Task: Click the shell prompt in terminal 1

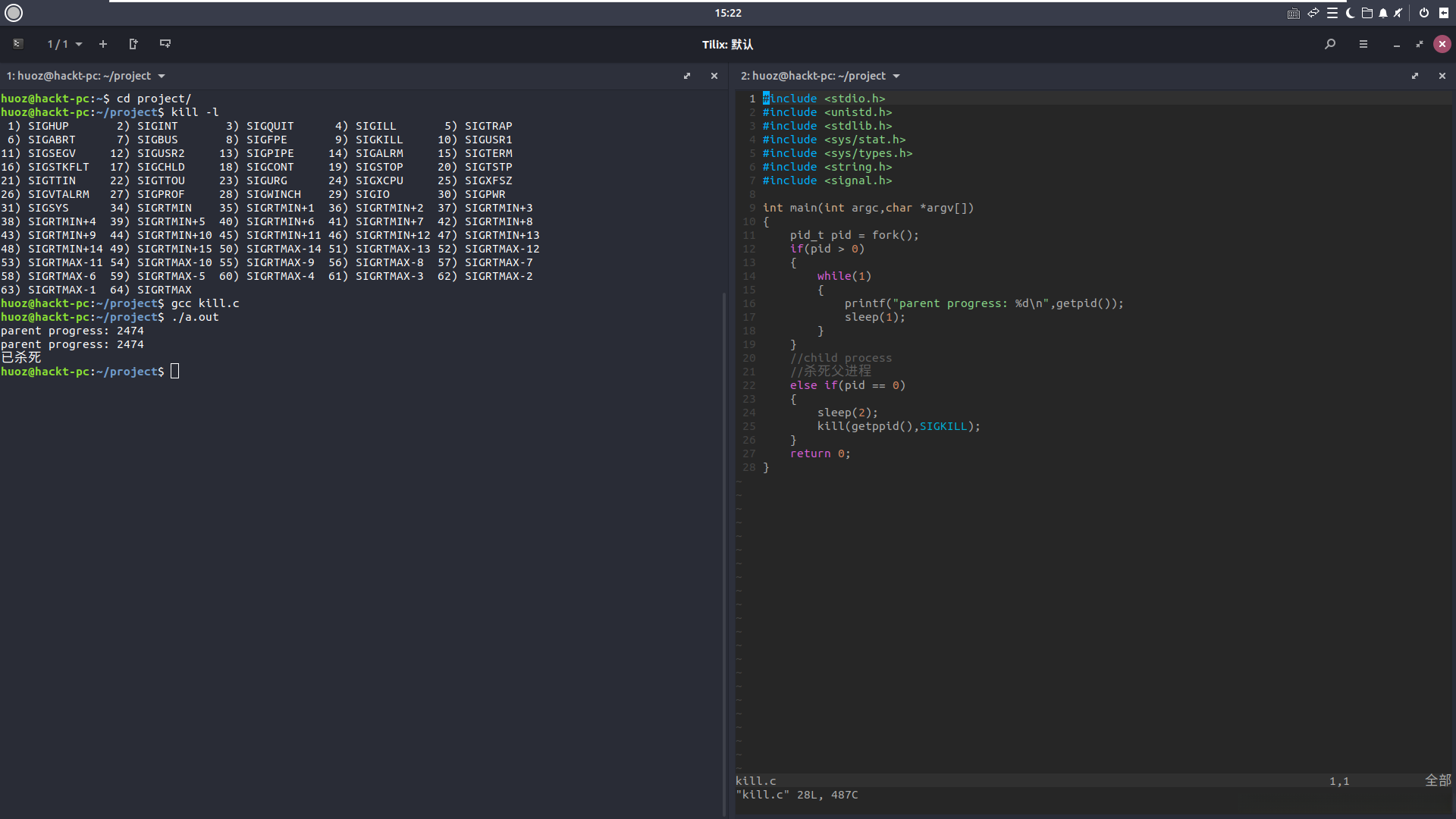Action: click(175, 372)
